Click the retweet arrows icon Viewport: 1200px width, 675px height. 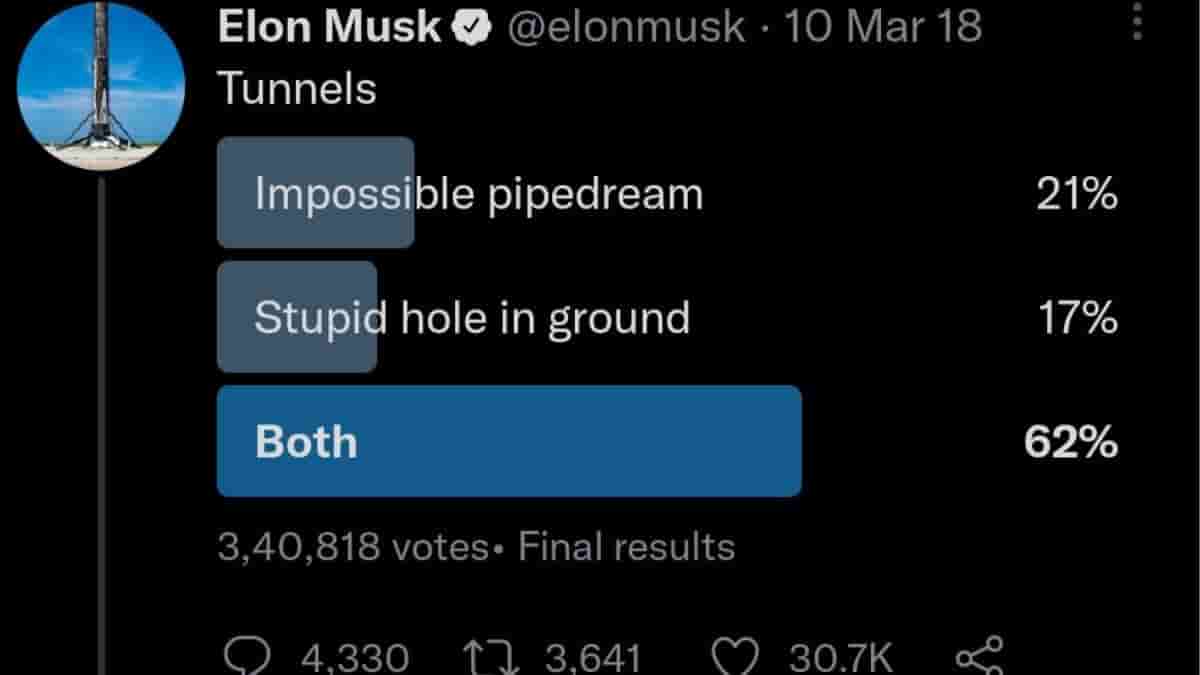coord(490,658)
